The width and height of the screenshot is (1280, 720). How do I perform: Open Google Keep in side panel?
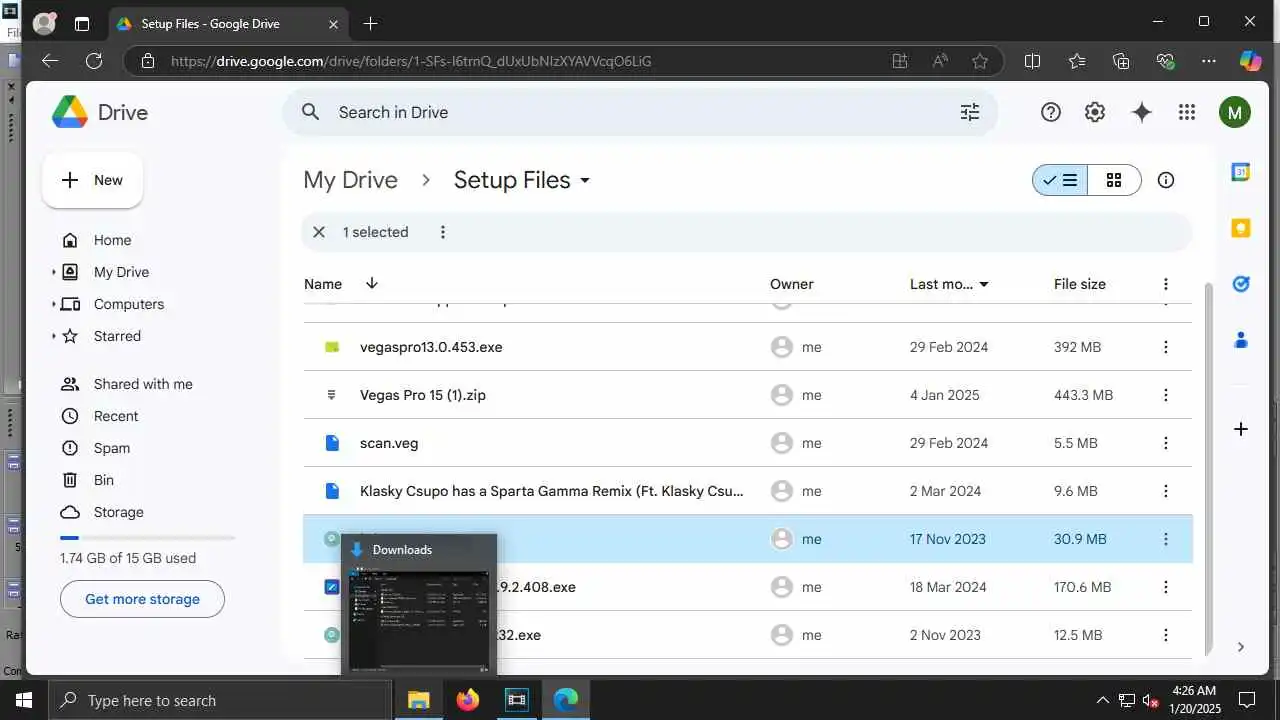[x=1241, y=228]
